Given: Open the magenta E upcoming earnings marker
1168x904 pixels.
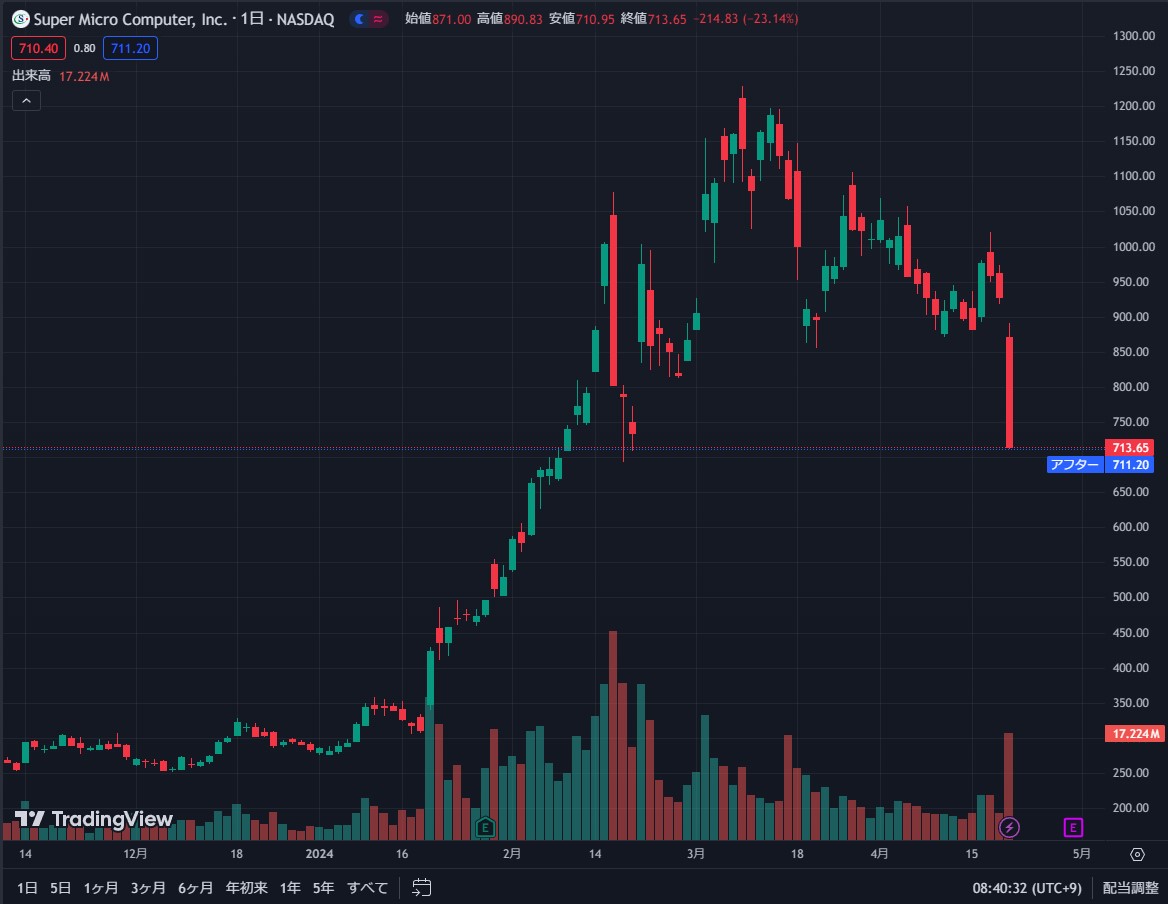Looking at the screenshot, I should click(x=1073, y=827).
